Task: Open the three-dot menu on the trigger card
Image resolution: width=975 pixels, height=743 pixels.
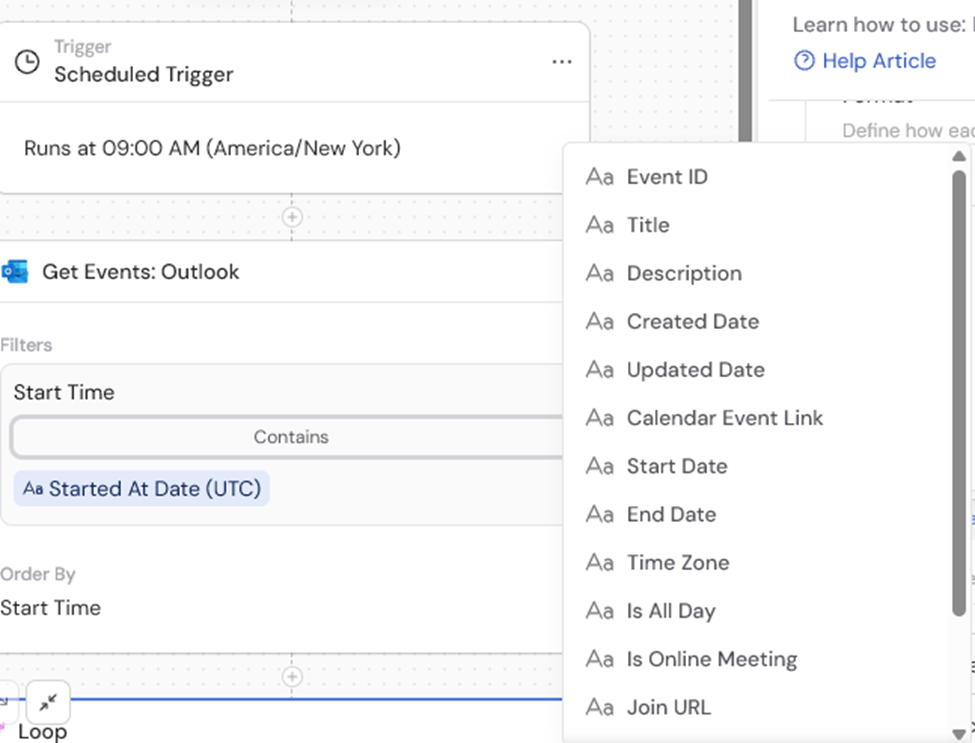Action: point(561,62)
